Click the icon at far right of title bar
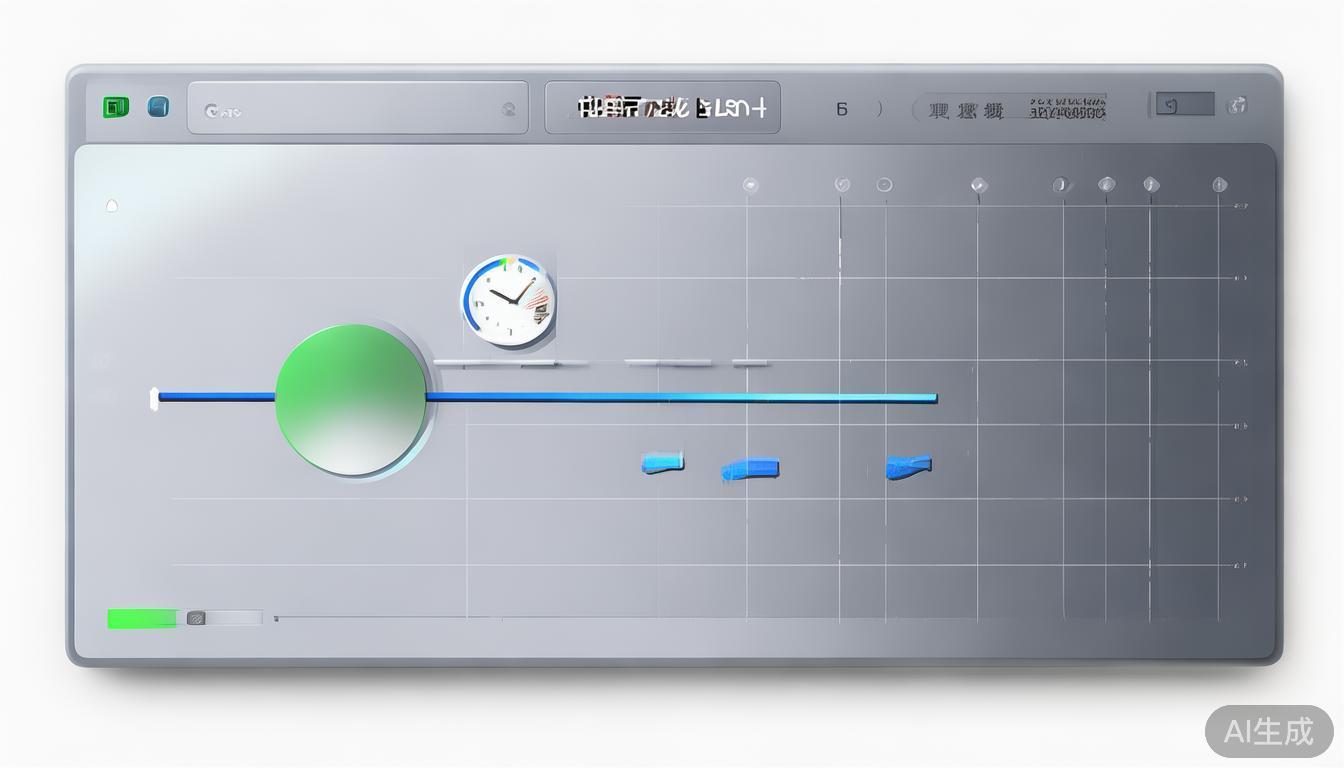The height and width of the screenshot is (768, 1344). click(1237, 105)
